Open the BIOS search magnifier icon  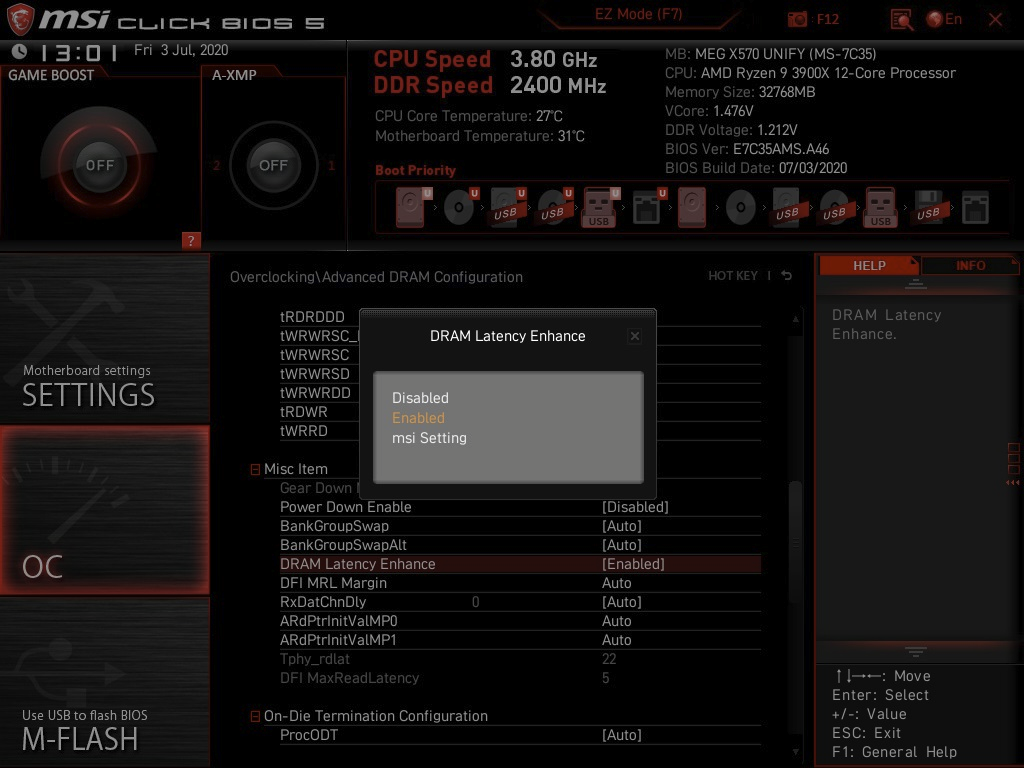902,20
